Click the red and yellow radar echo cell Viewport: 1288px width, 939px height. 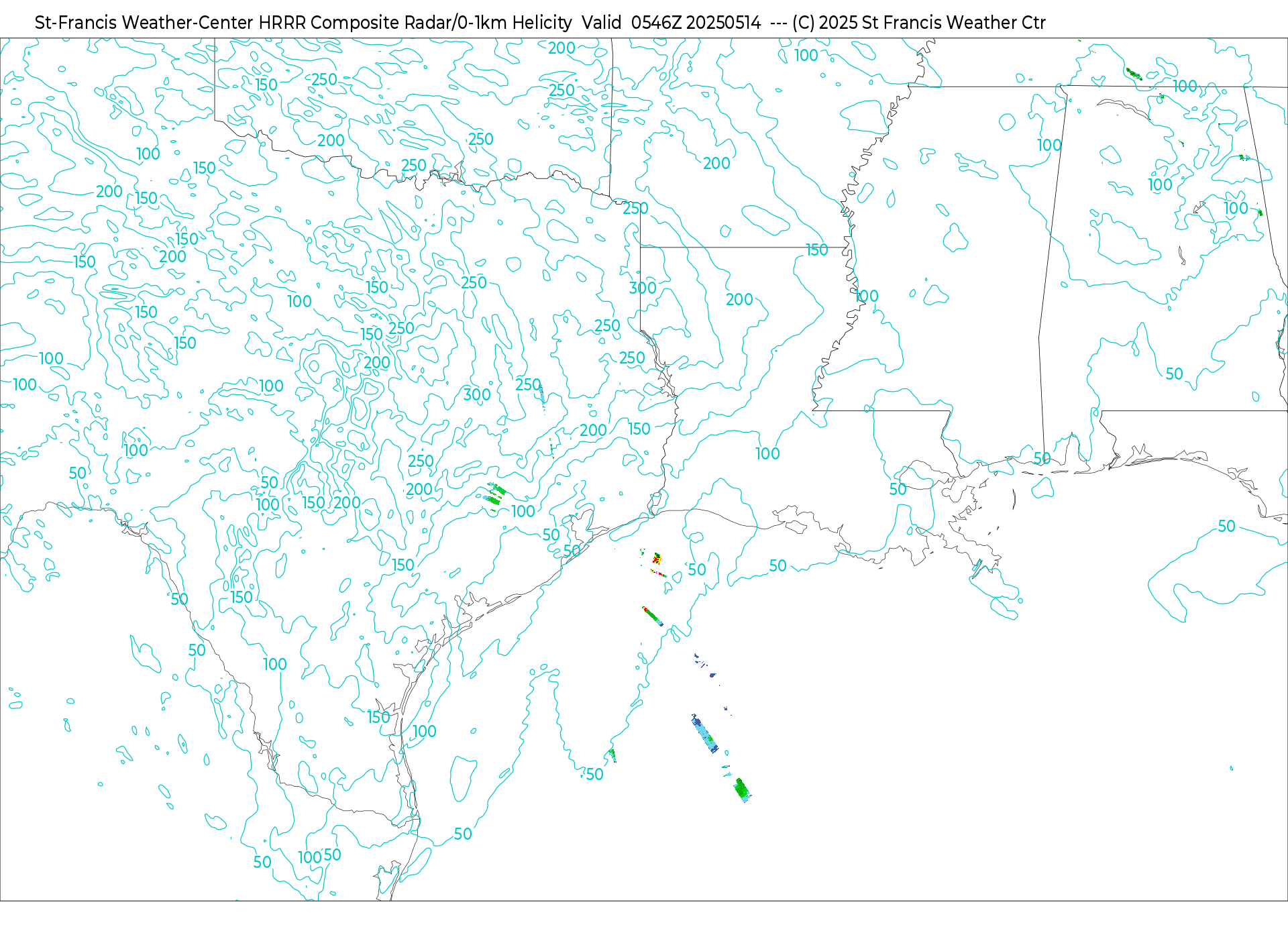pyautogui.click(x=657, y=558)
